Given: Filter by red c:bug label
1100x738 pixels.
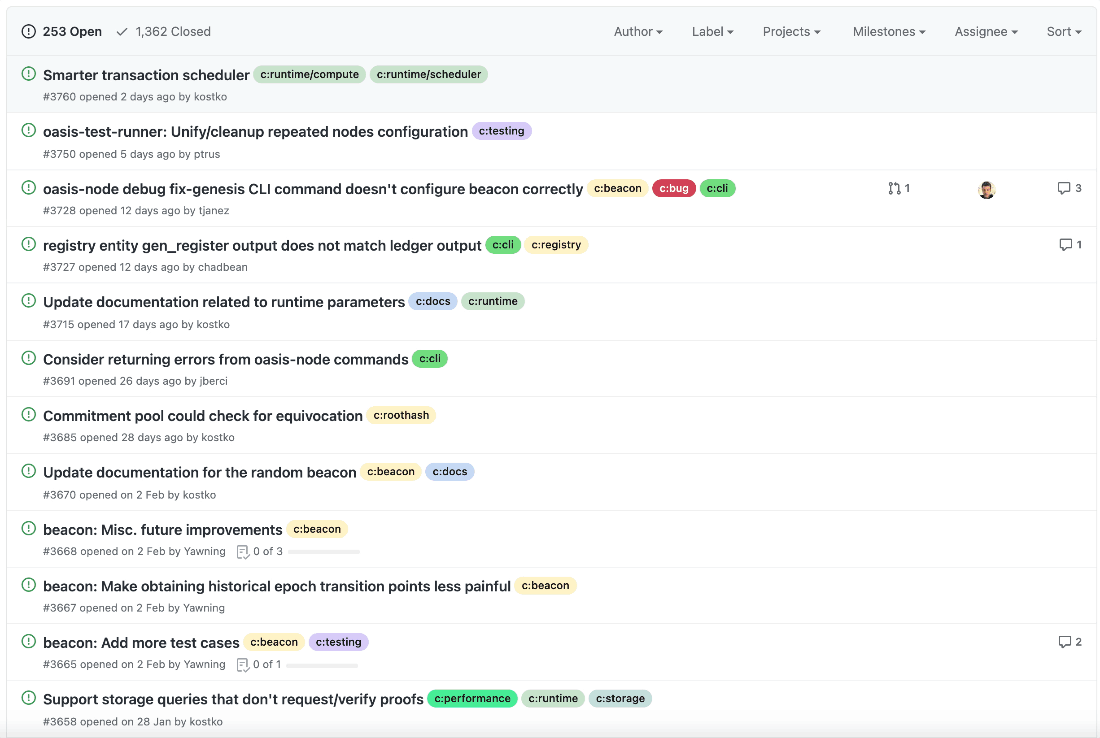Looking at the screenshot, I should pyautogui.click(x=673, y=188).
